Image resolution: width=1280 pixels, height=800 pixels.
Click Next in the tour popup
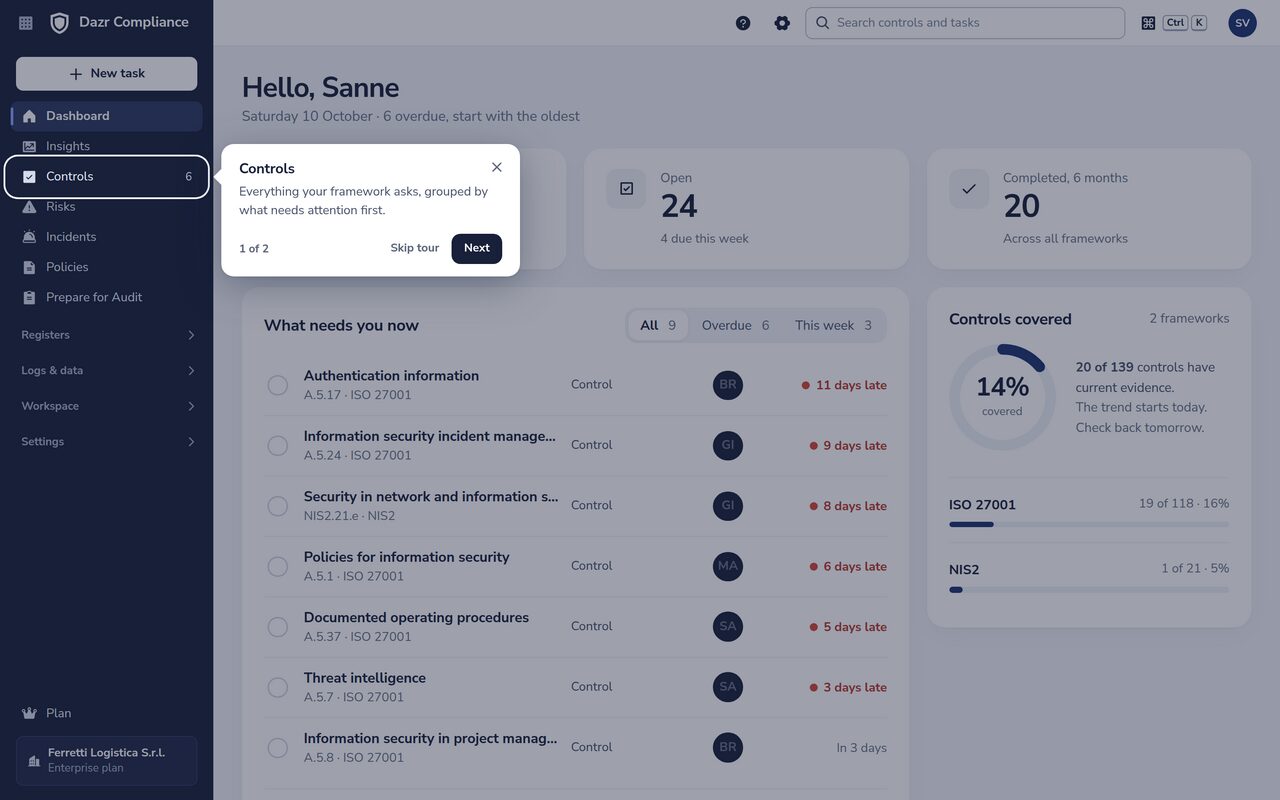tap(477, 248)
